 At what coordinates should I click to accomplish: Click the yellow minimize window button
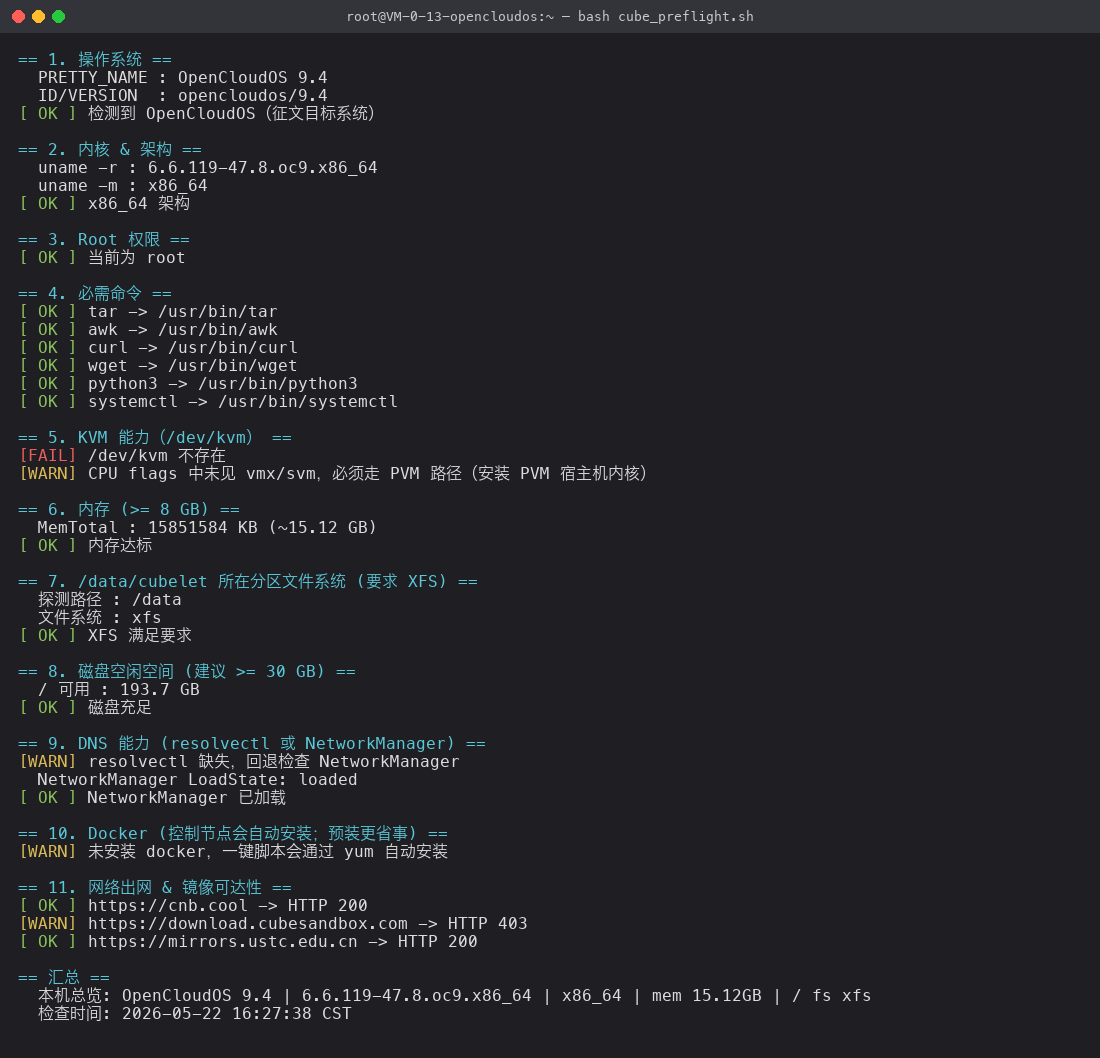tap(39, 16)
